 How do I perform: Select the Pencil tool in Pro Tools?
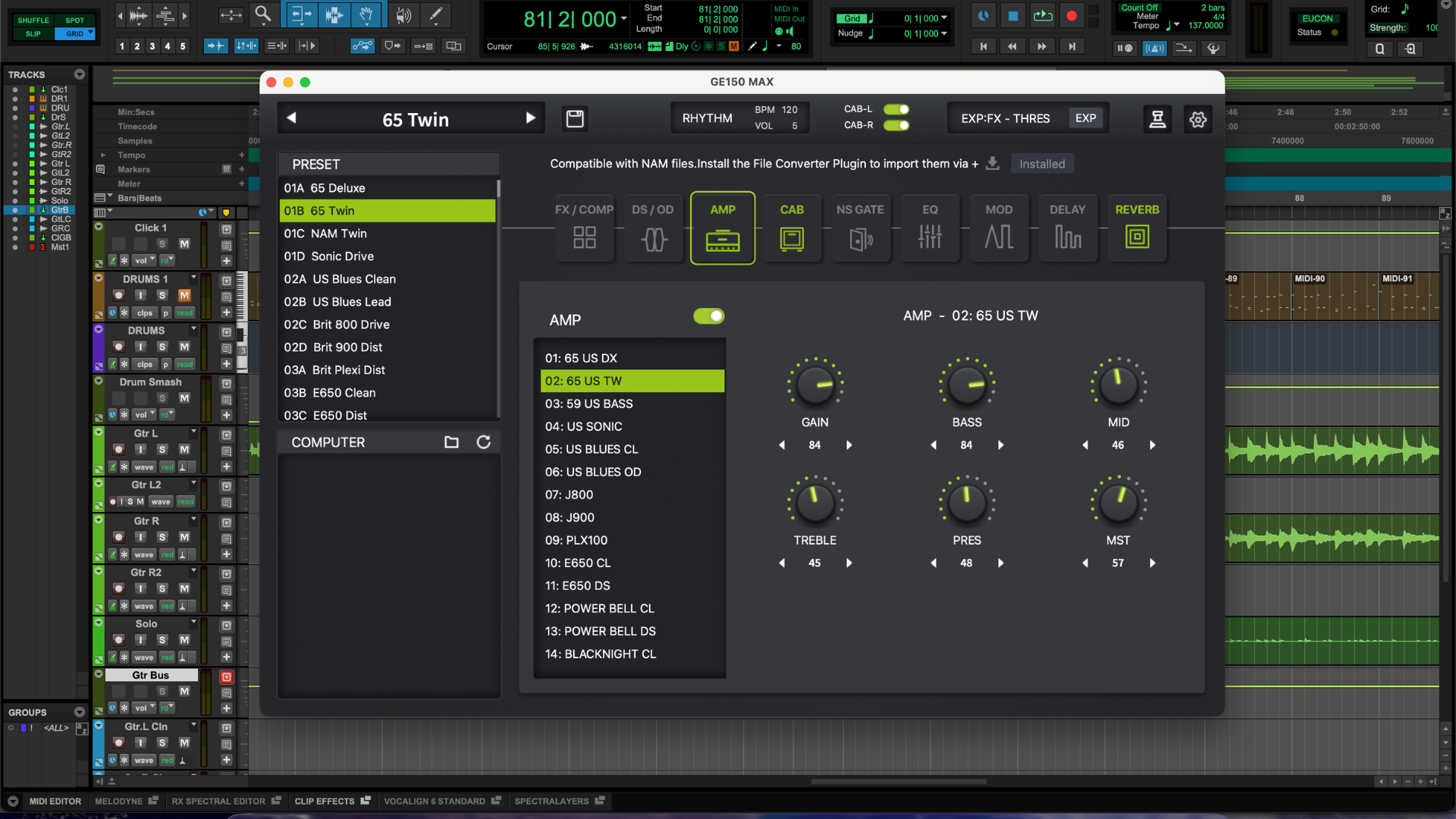(435, 14)
